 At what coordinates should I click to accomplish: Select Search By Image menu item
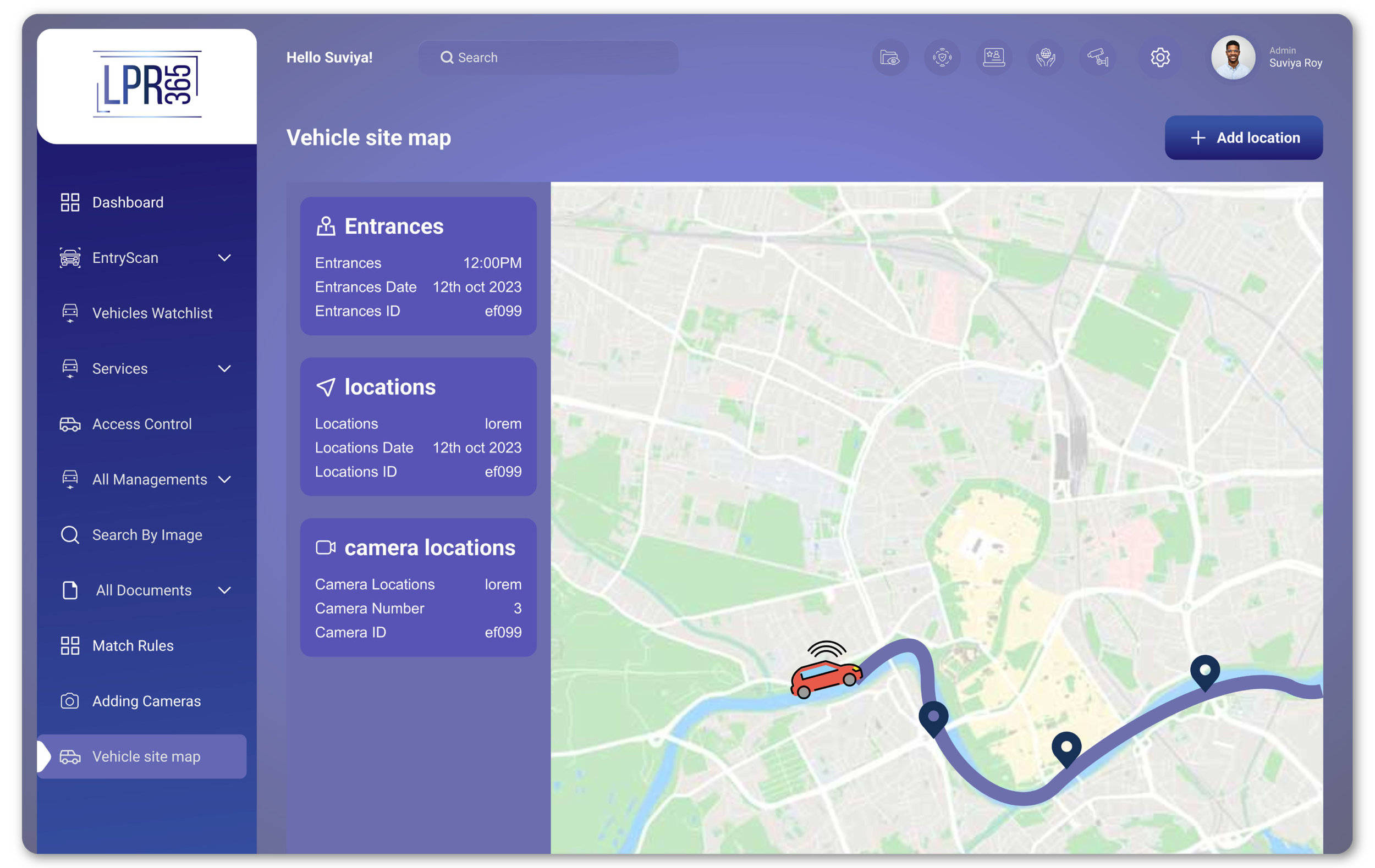[147, 535]
